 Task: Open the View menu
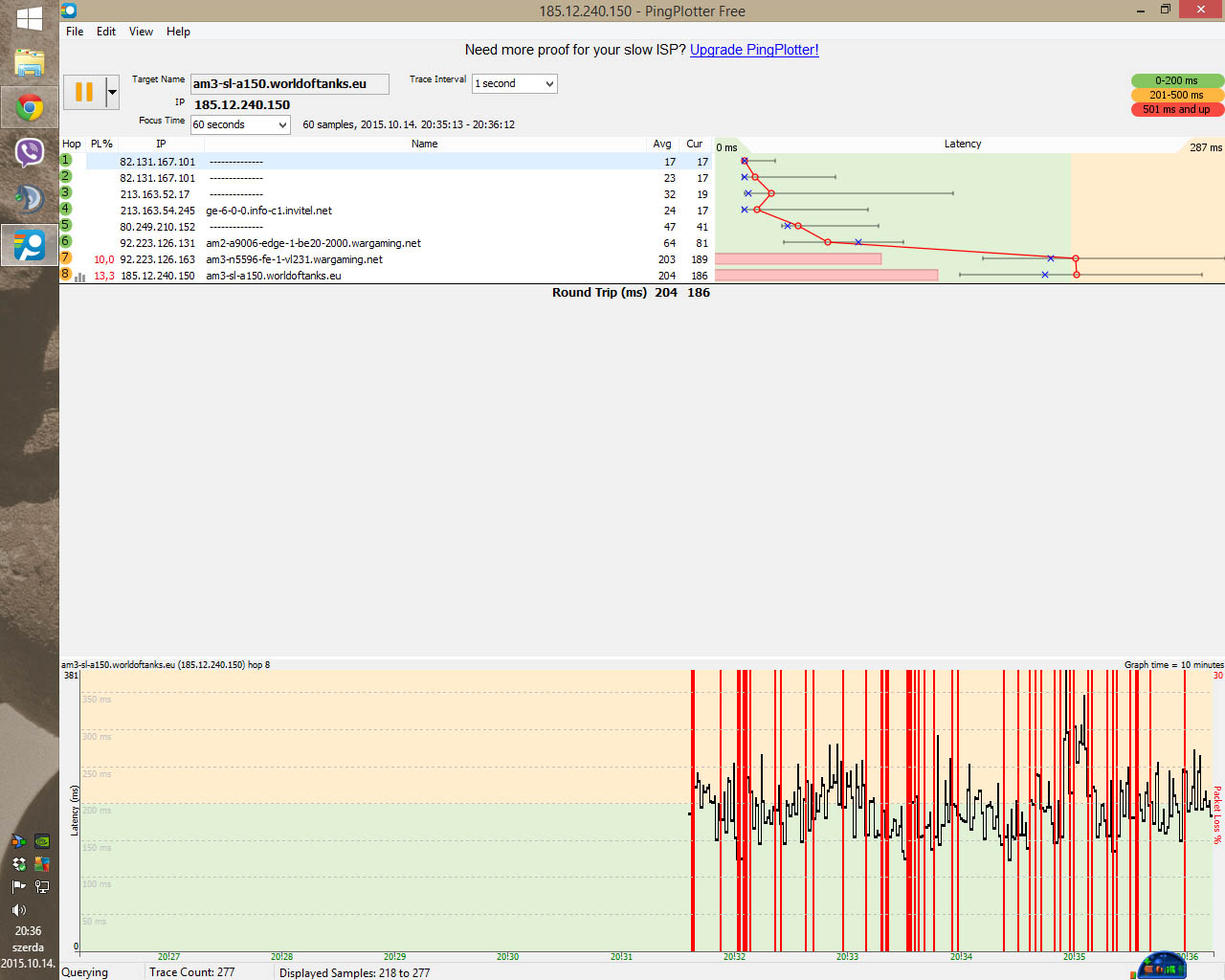pos(141,32)
